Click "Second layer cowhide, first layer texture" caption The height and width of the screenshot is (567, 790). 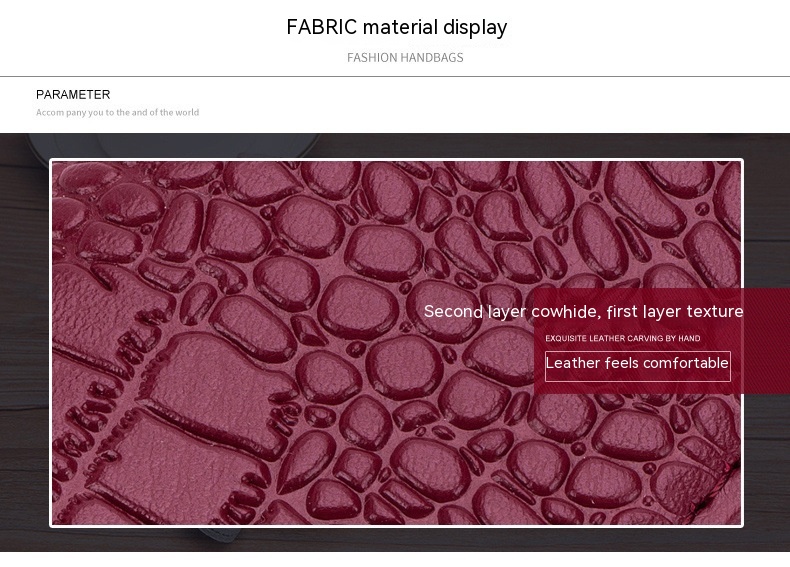(583, 312)
